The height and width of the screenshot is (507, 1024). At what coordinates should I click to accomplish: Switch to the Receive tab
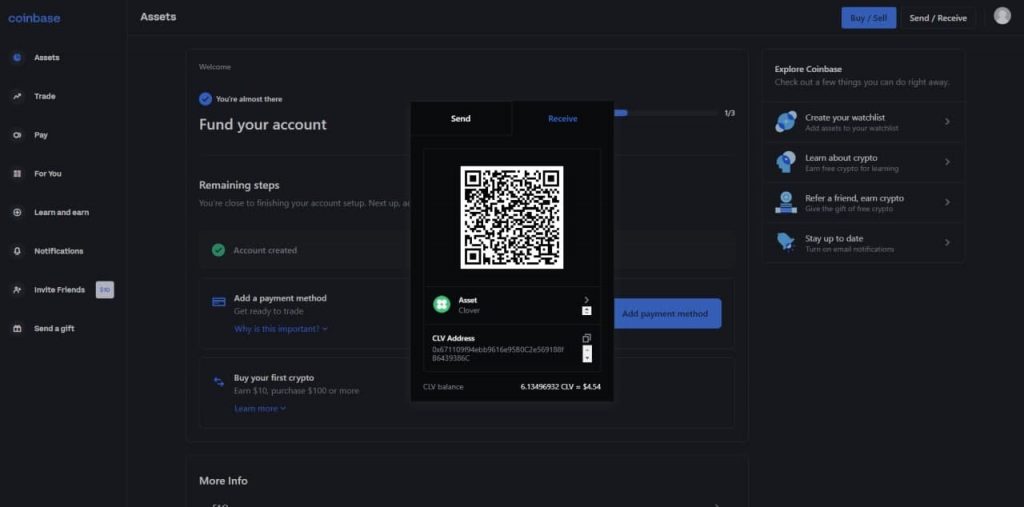[x=562, y=118]
